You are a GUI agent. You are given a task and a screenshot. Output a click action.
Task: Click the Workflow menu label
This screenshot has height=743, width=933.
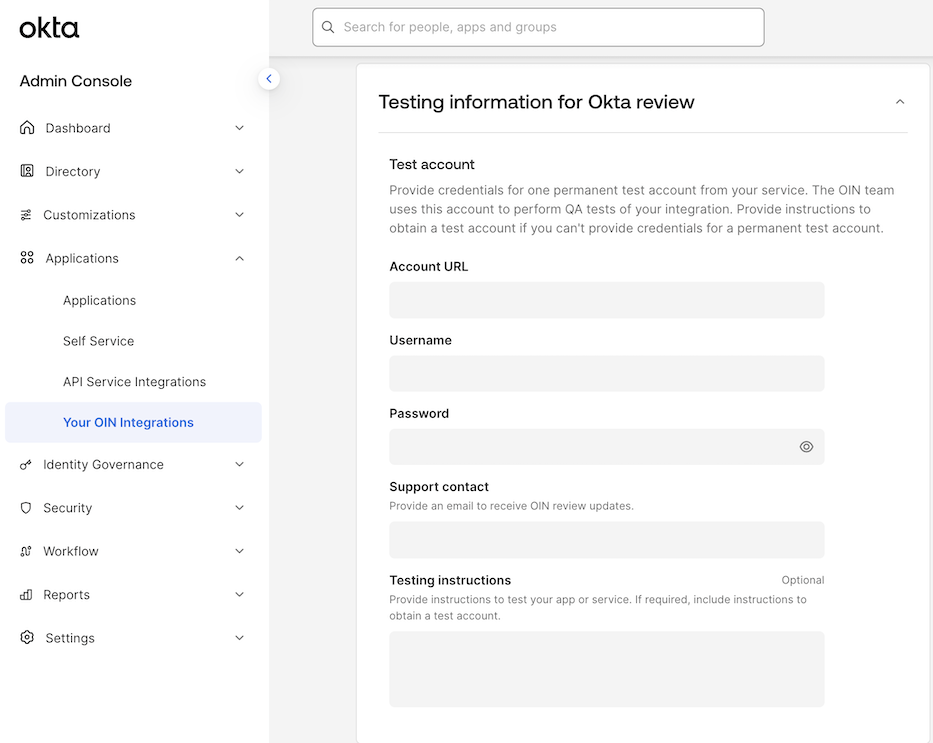click(x=71, y=551)
